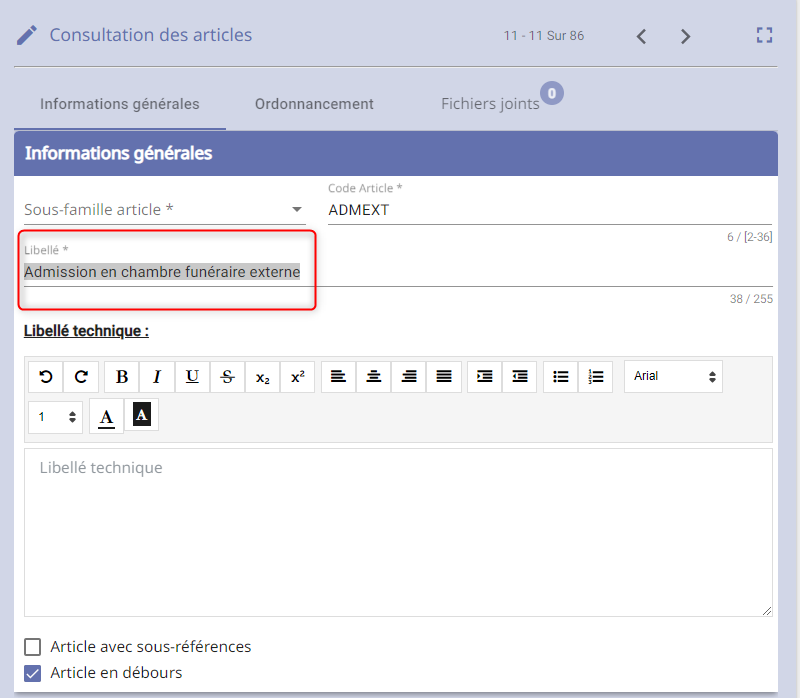Apply superscript formatting
800x698 pixels.
pos(297,377)
